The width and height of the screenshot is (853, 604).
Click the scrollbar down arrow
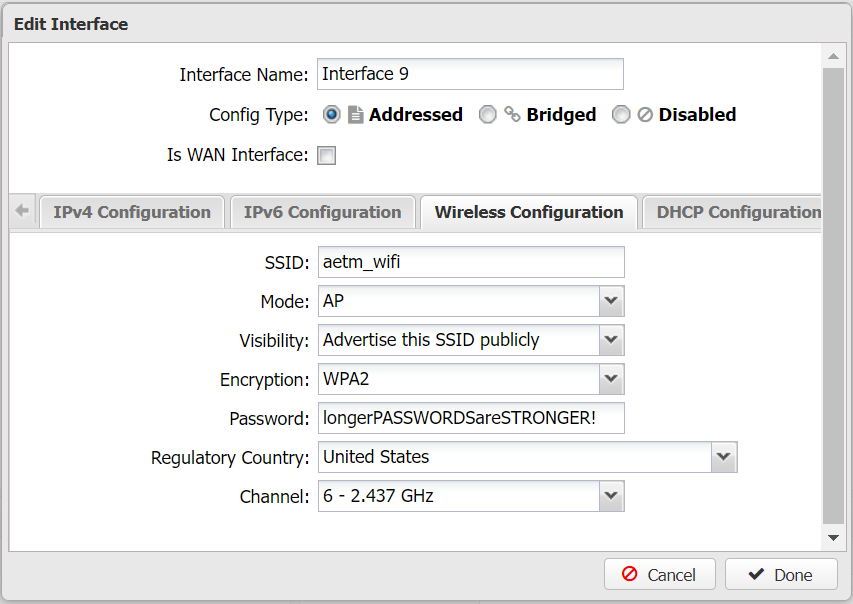[x=833, y=538]
